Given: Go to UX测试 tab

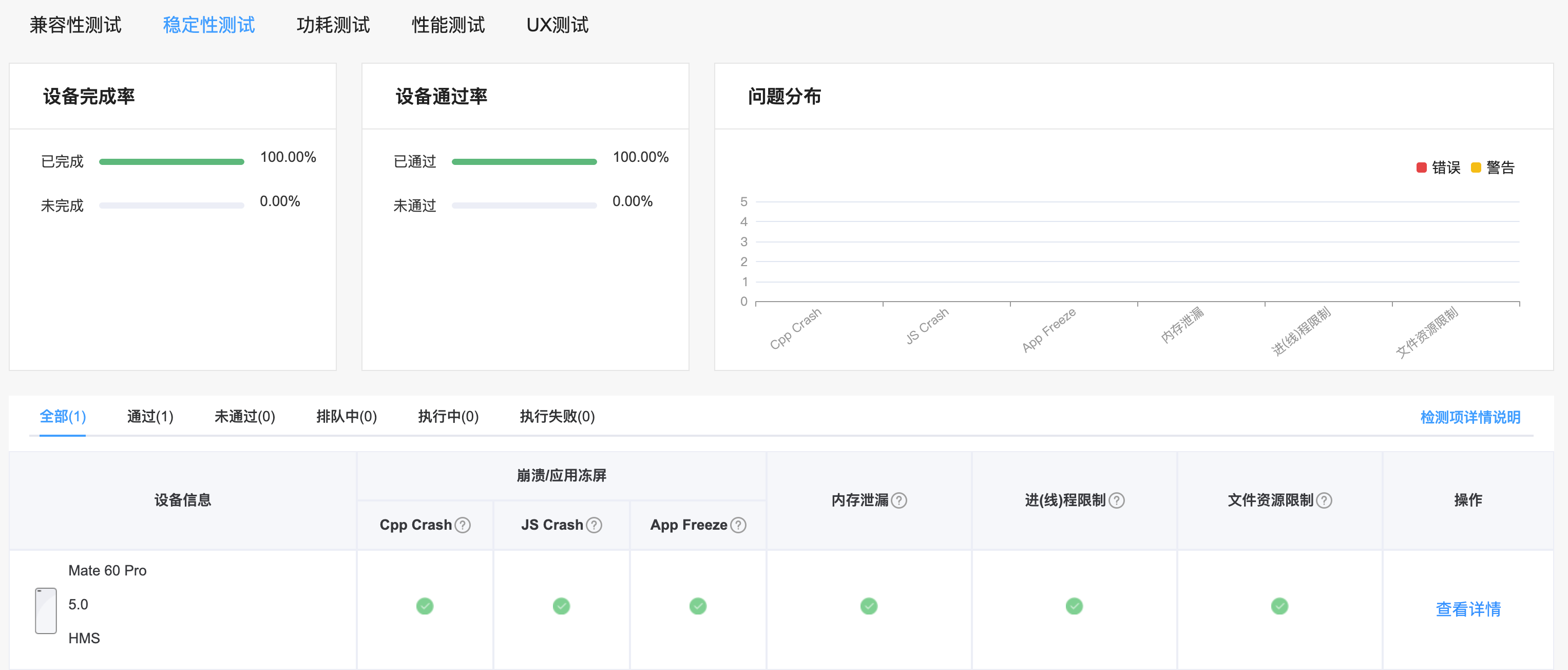Looking at the screenshot, I should click(x=557, y=25).
